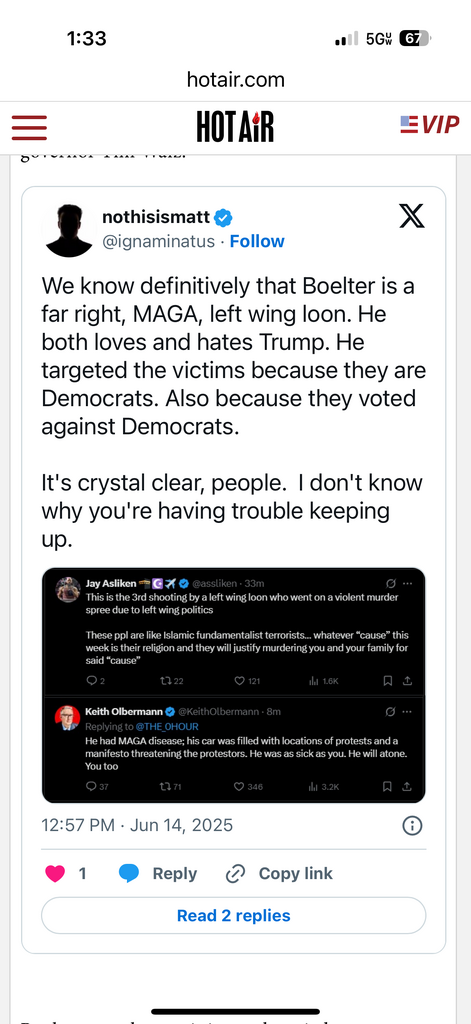Tap the hotair.com address bar
This screenshot has height=1024, width=471.
(235, 80)
